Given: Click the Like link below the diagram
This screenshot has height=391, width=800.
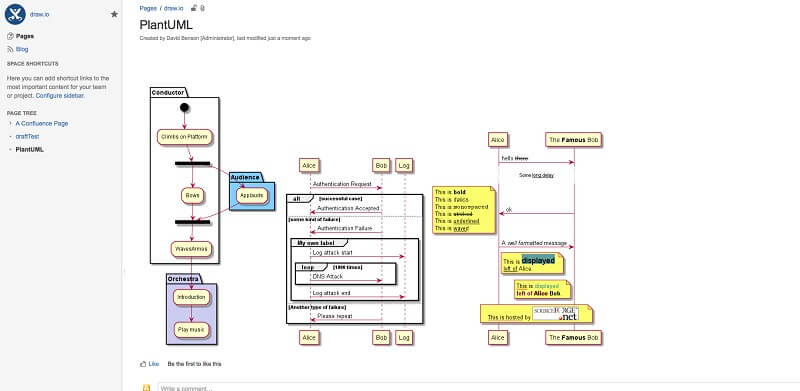Looking at the screenshot, I should click(x=154, y=364).
